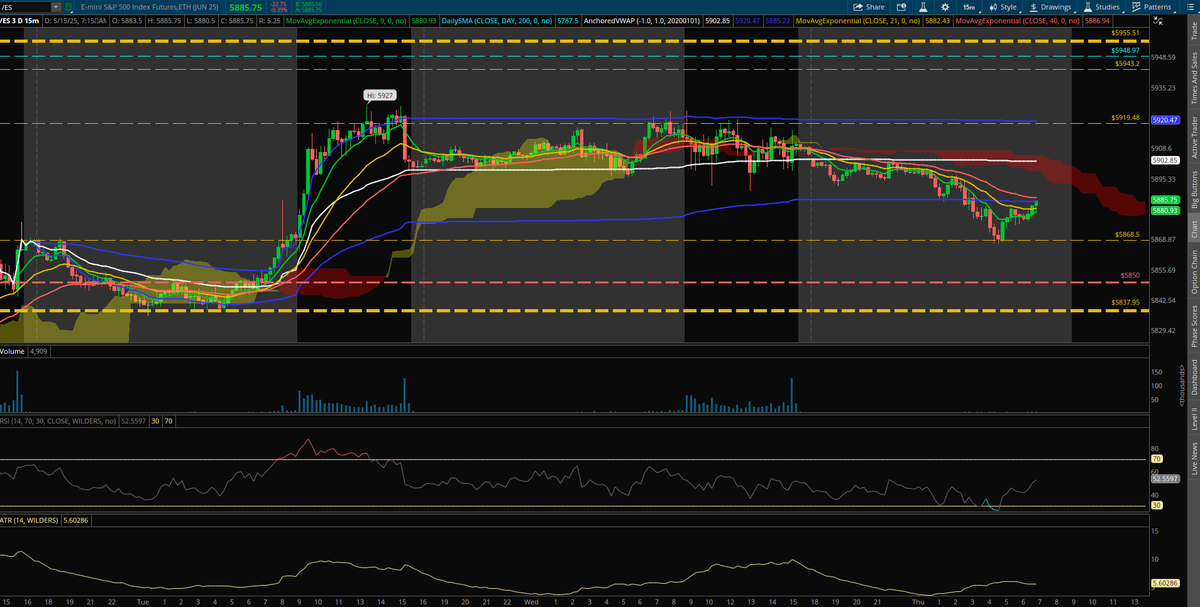This screenshot has height=607, width=1200.
Task: Open the Drawings menu
Action: click(1050, 7)
